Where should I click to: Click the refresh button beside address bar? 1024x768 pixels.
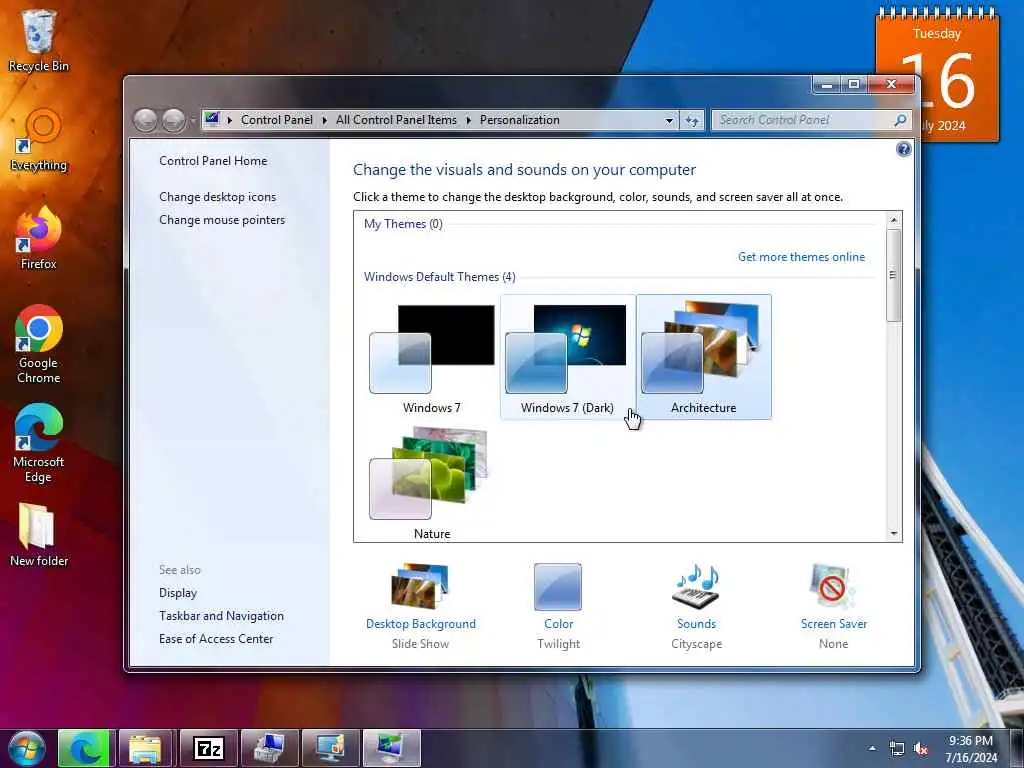692,120
